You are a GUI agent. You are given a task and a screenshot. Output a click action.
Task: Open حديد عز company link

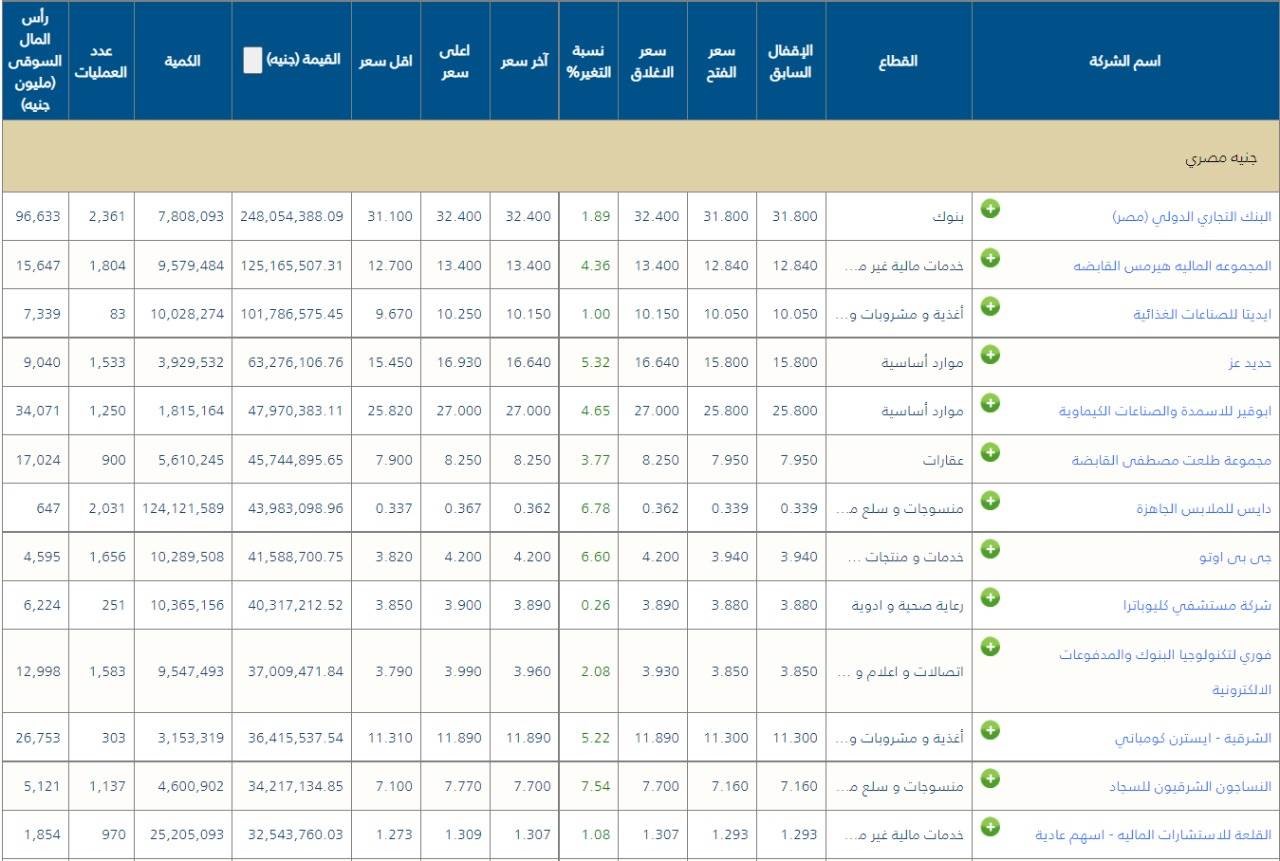[x=1250, y=363]
